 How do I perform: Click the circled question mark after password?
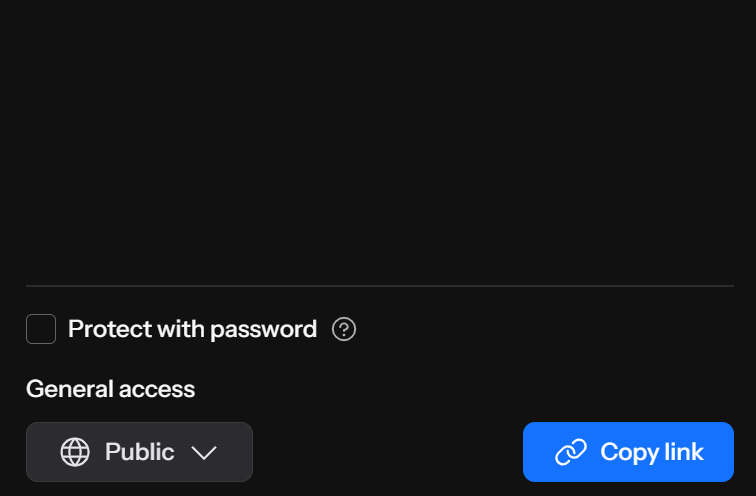tap(344, 329)
